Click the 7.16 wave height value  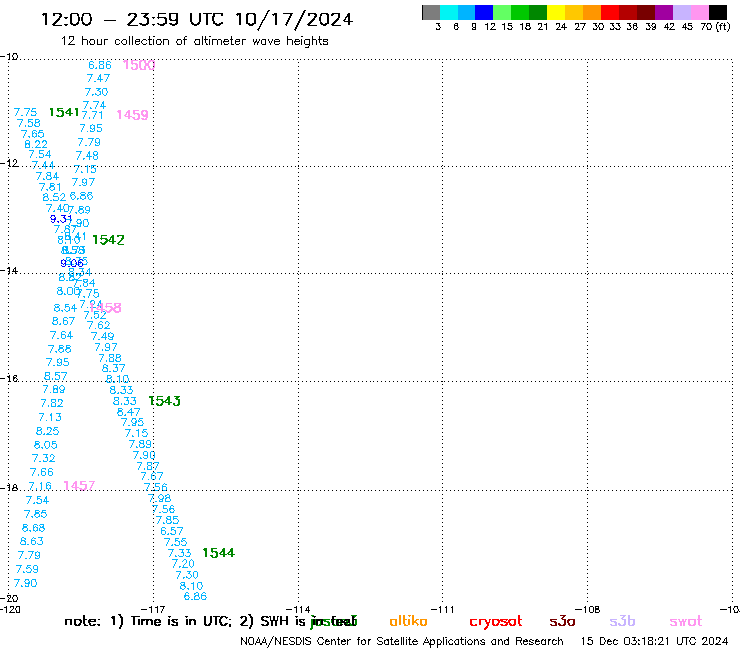40,486
